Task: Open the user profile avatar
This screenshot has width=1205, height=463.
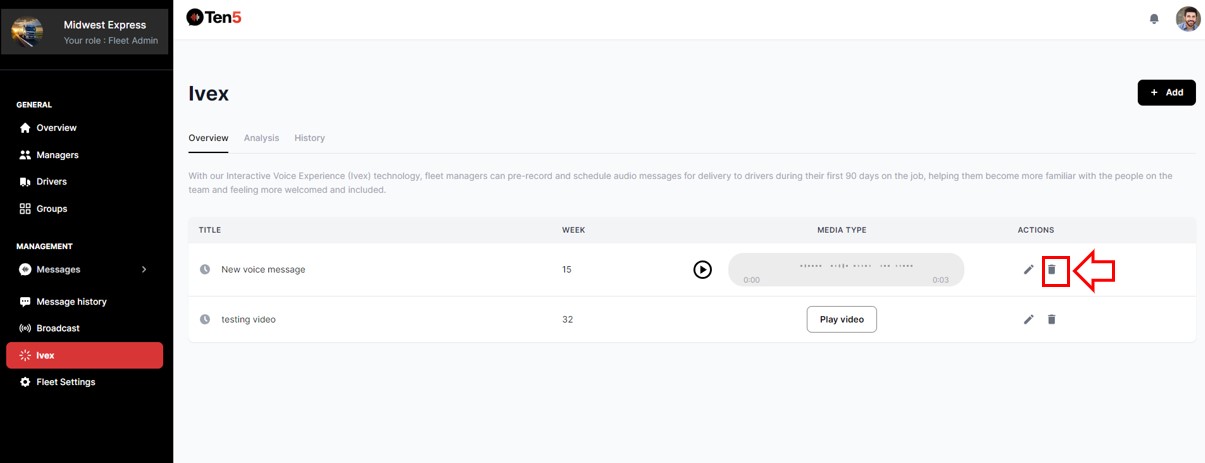Action: point(1187,19)
